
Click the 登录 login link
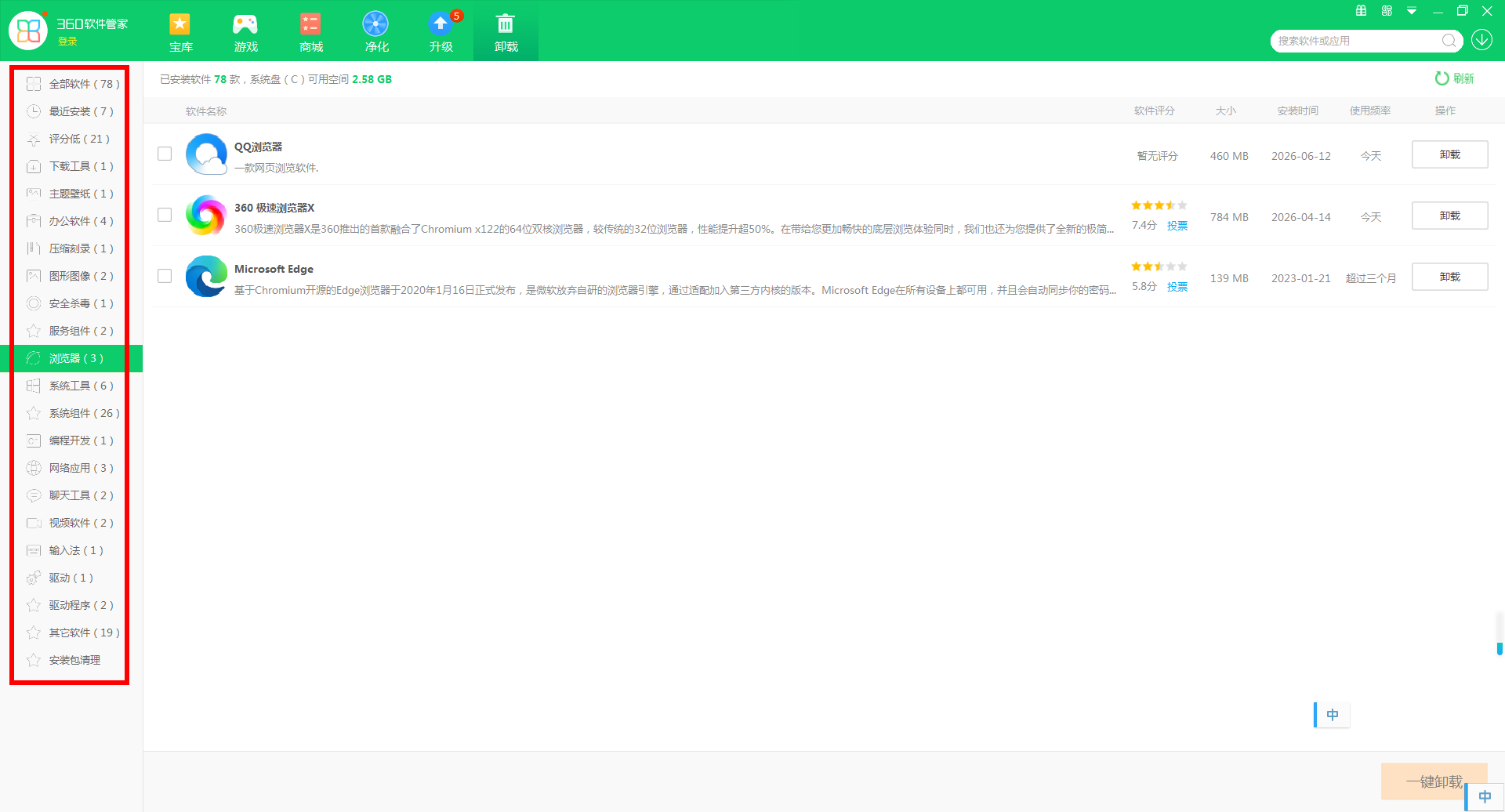67,42
